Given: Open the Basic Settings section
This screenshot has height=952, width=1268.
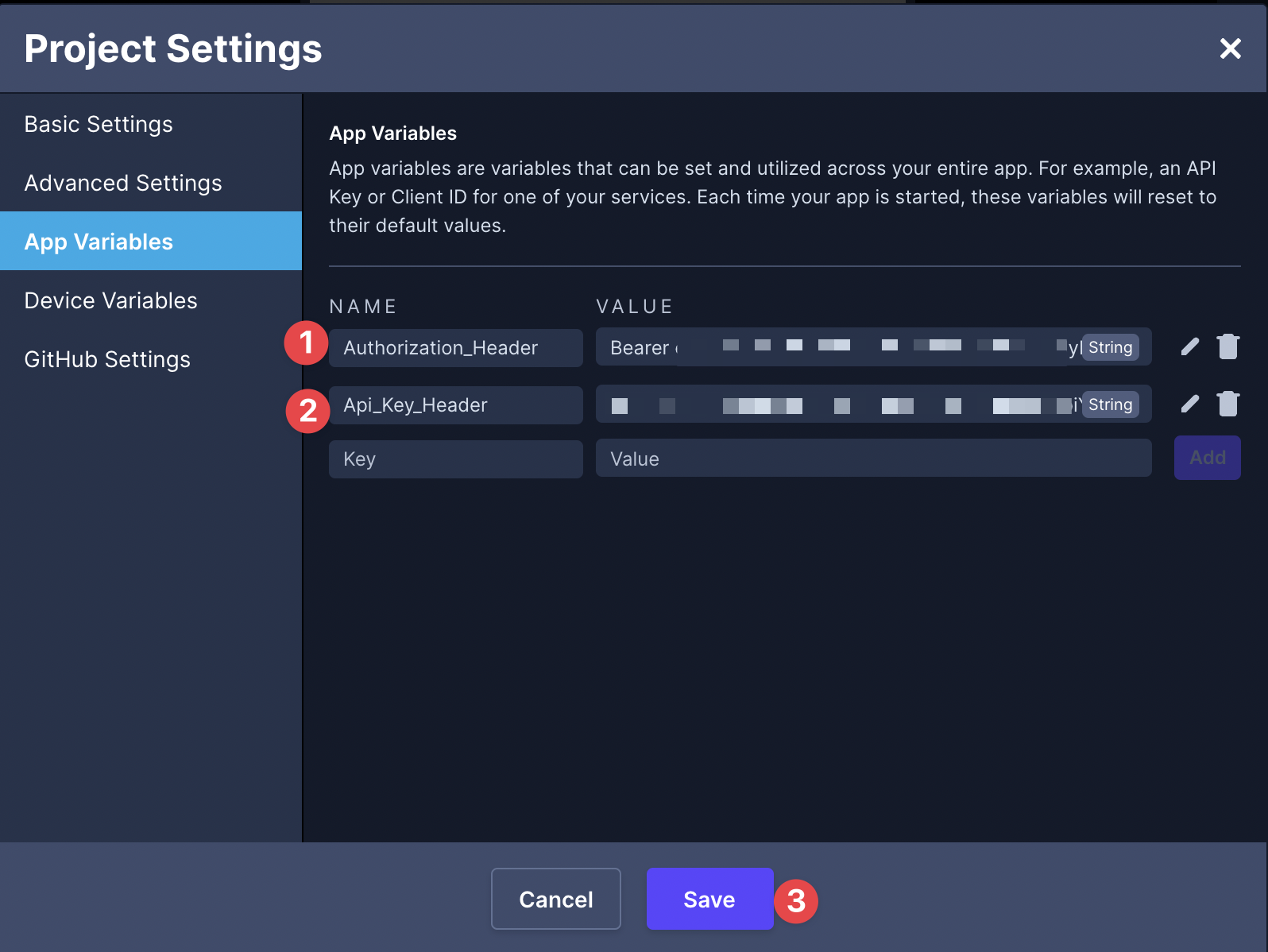Looking at the screenshot, I should pos(151,124).
